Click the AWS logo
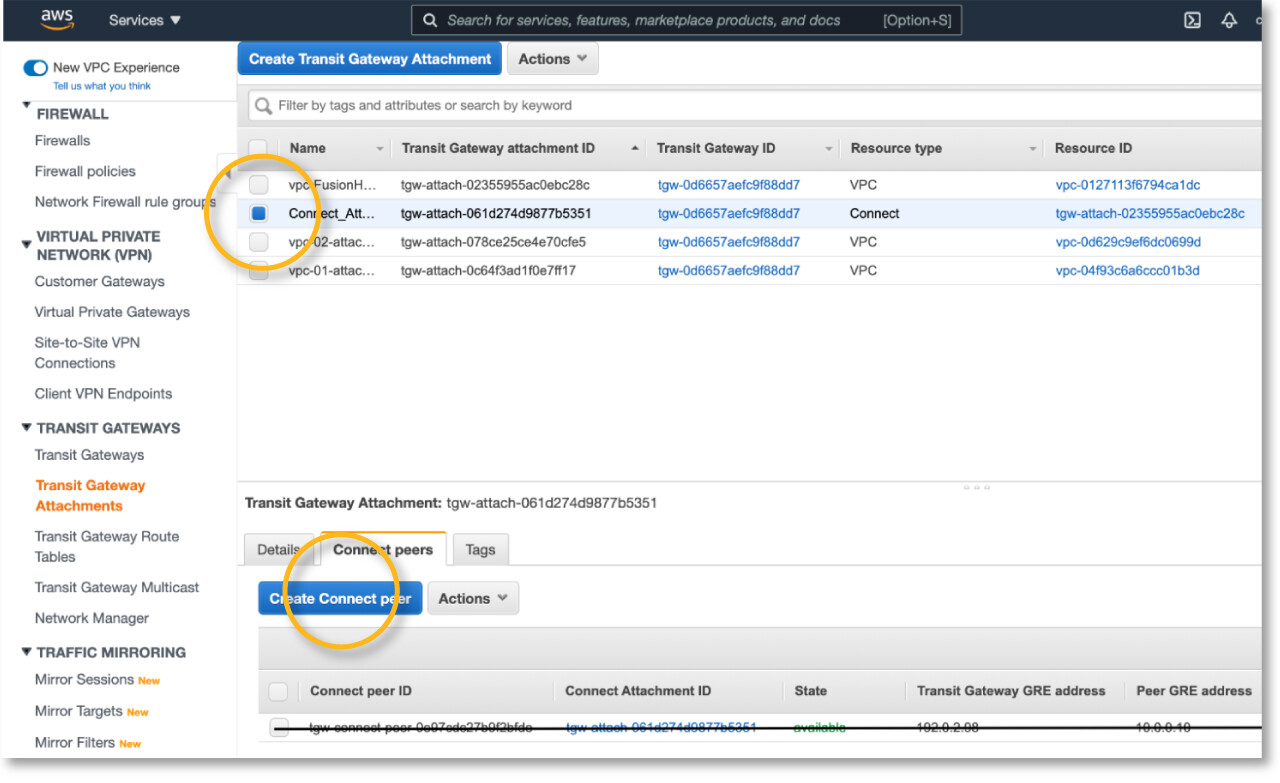Screen dimensions: 1280x783 click(57, 19)
